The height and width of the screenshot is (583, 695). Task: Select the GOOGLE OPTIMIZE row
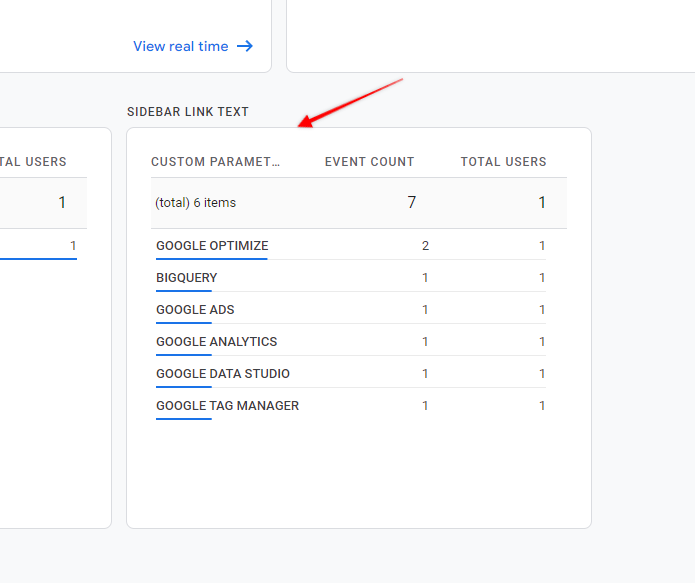point(351,246)
